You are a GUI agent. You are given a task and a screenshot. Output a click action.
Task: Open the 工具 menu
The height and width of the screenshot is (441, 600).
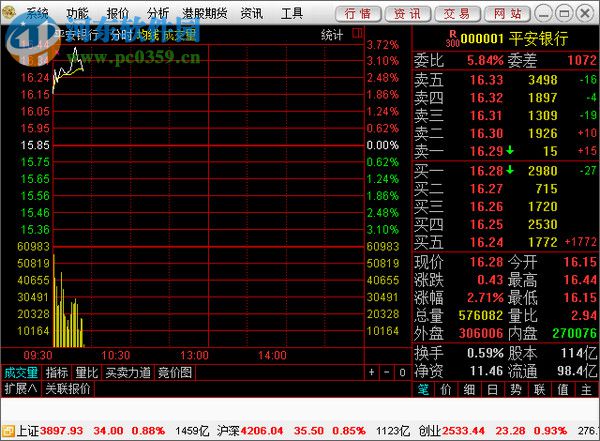(x=292, y=14)
